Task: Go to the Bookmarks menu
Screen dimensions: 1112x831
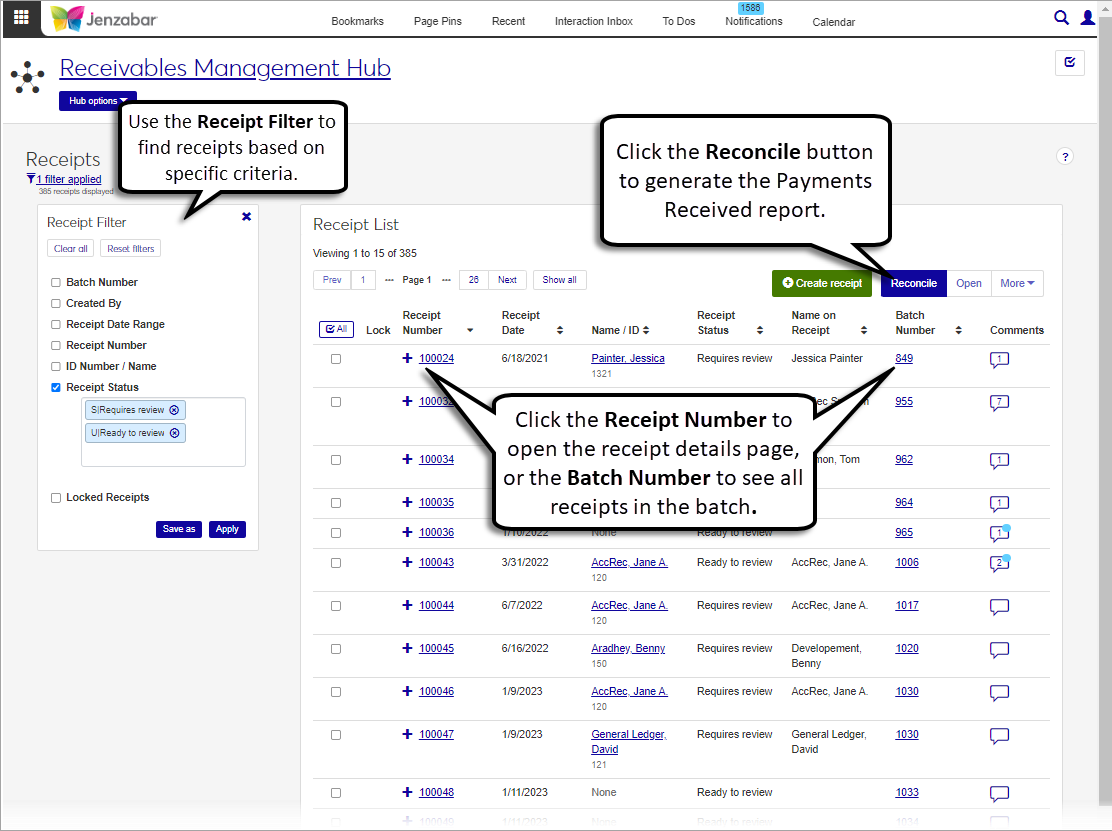Action: click(x=357, y=21)
